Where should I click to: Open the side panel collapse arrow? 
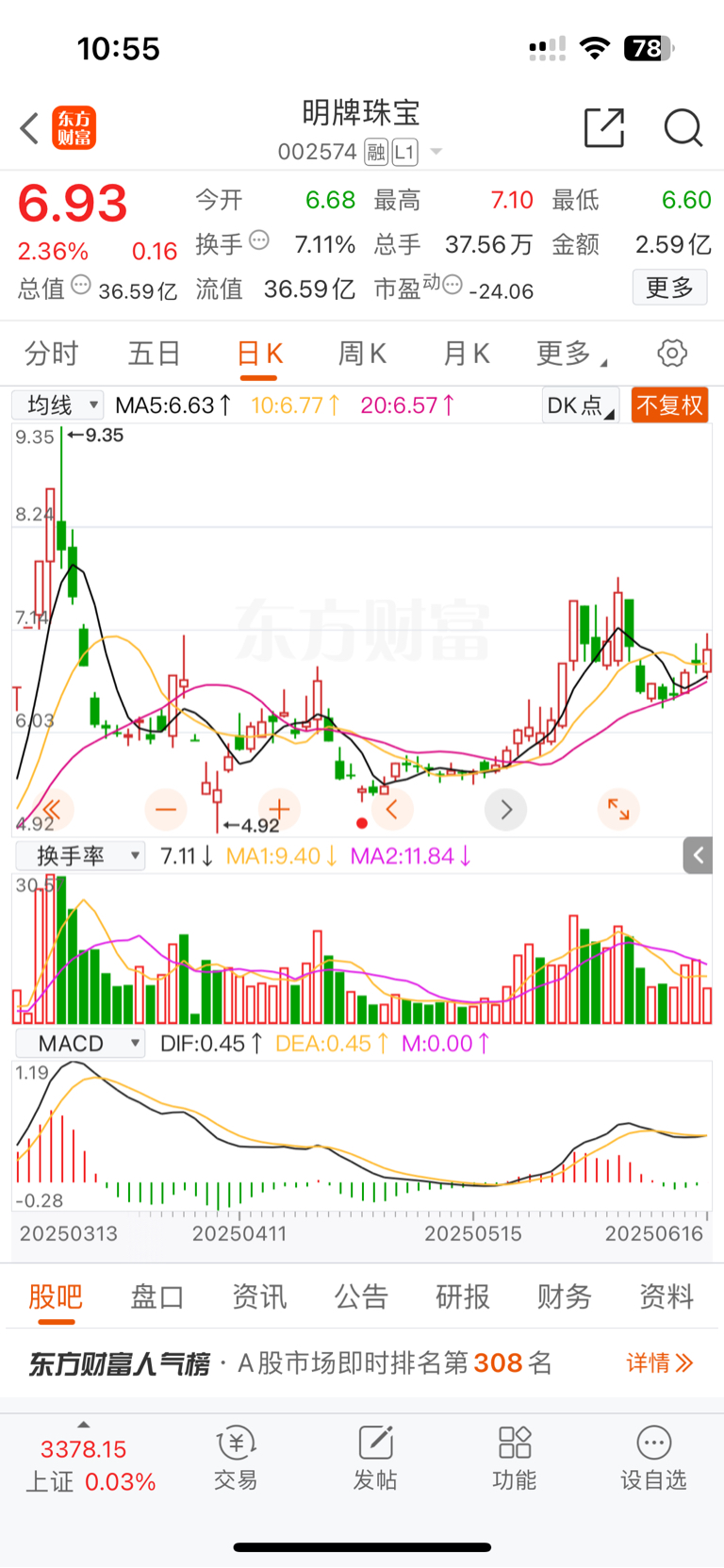[x=699, y=855]
